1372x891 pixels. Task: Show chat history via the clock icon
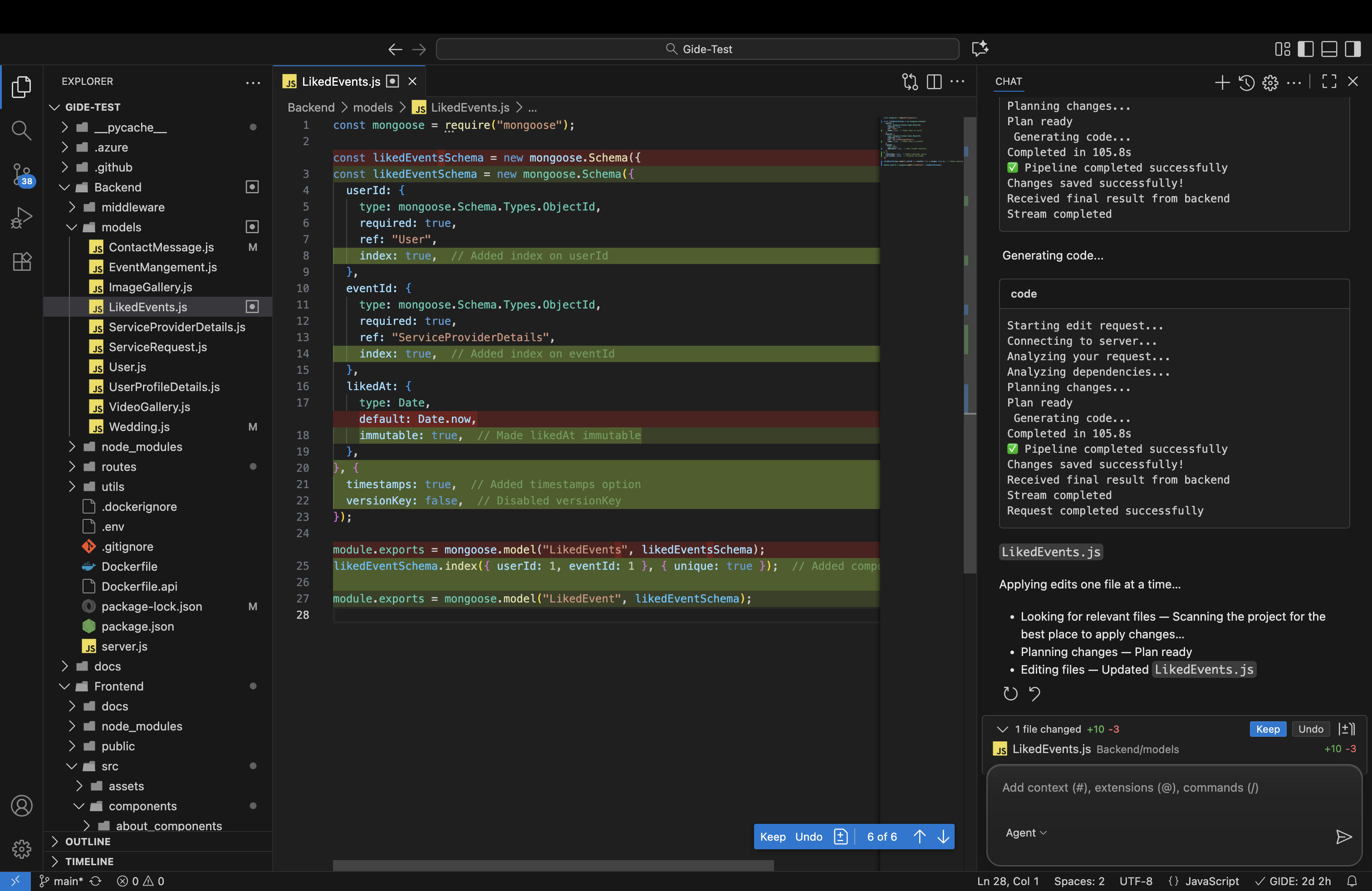click(x=1246, y=83)
